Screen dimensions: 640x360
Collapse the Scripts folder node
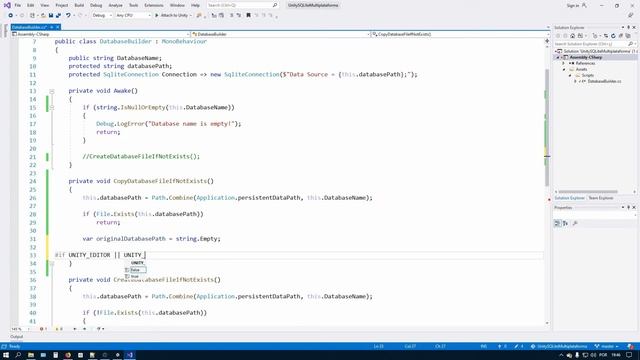pyautogui.click(x=570, y=76)
